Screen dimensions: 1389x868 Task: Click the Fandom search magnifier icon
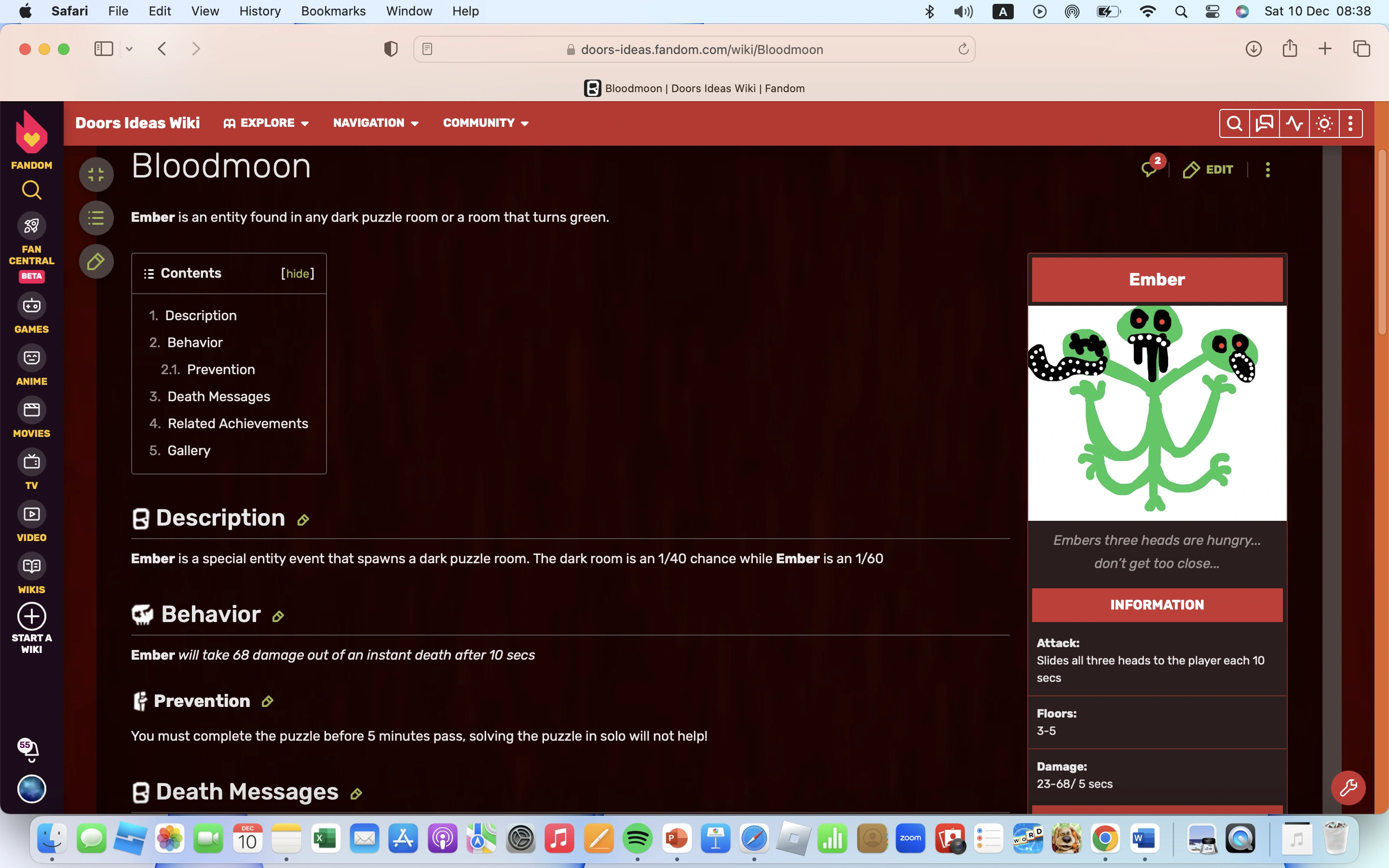tap(31, 190)
